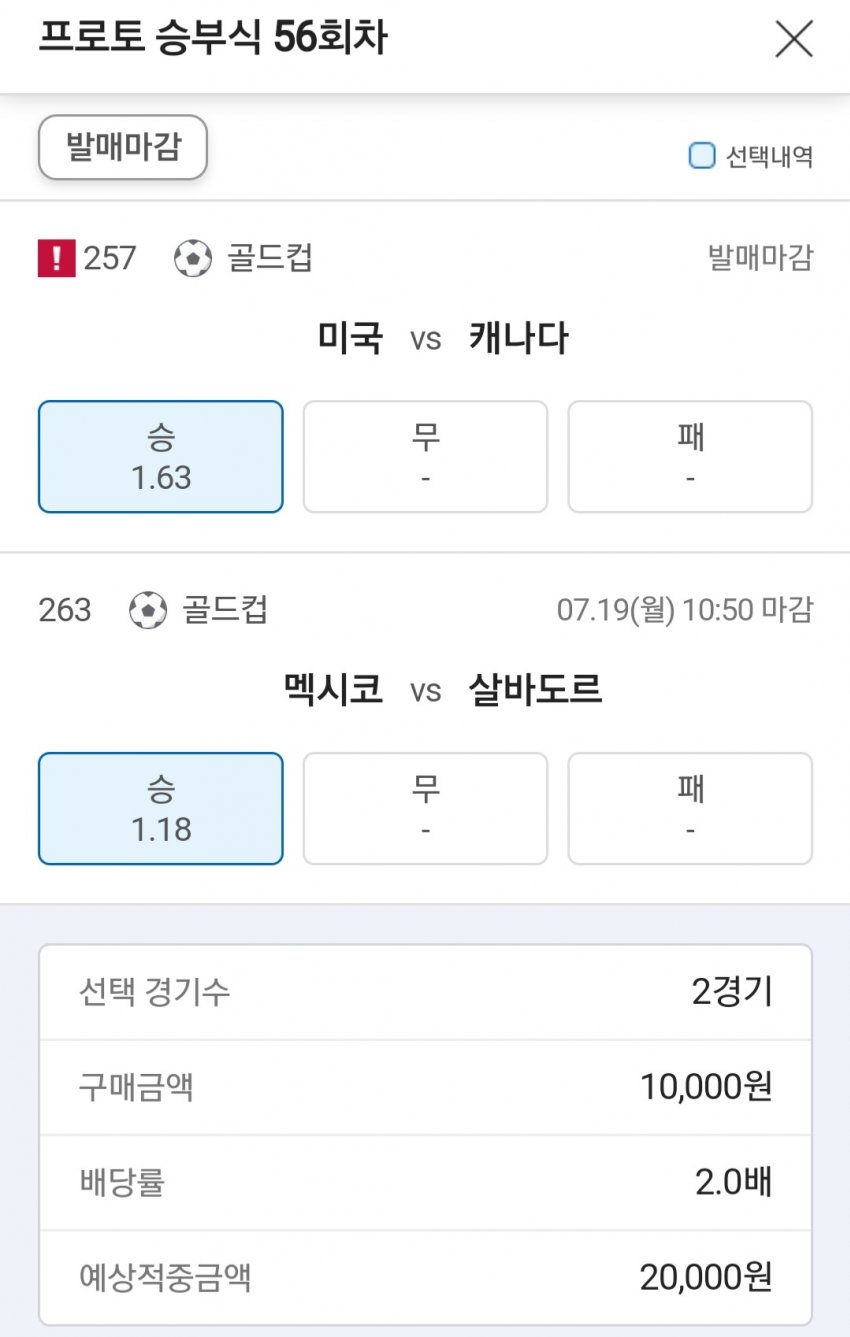Click the 발매마감 status text for match 257
The height and width of the screenshot is (1337, 850).
pyautogui.click(x=760, y=259)
